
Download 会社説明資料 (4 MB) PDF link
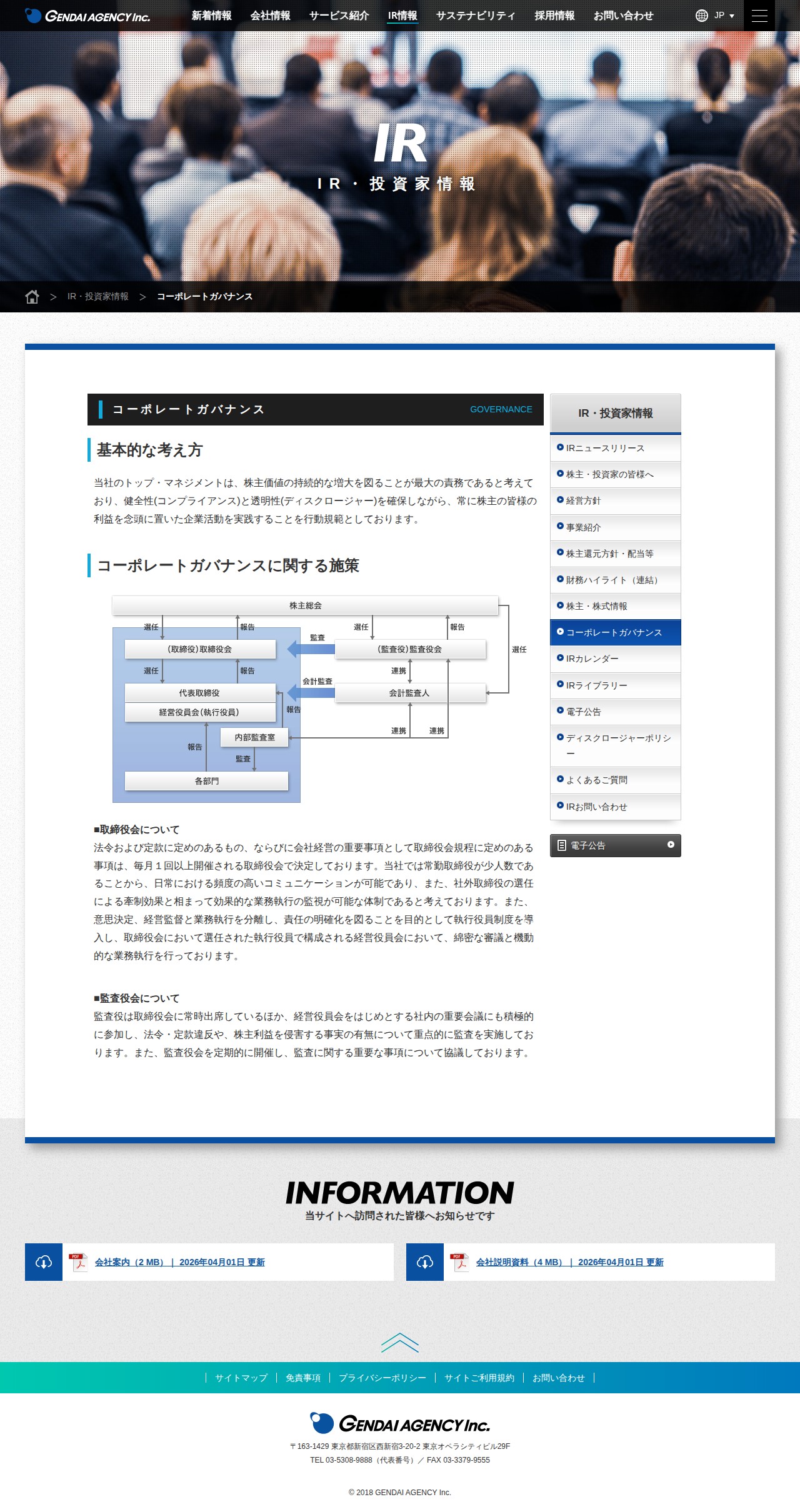click(x=570, y=1262)
